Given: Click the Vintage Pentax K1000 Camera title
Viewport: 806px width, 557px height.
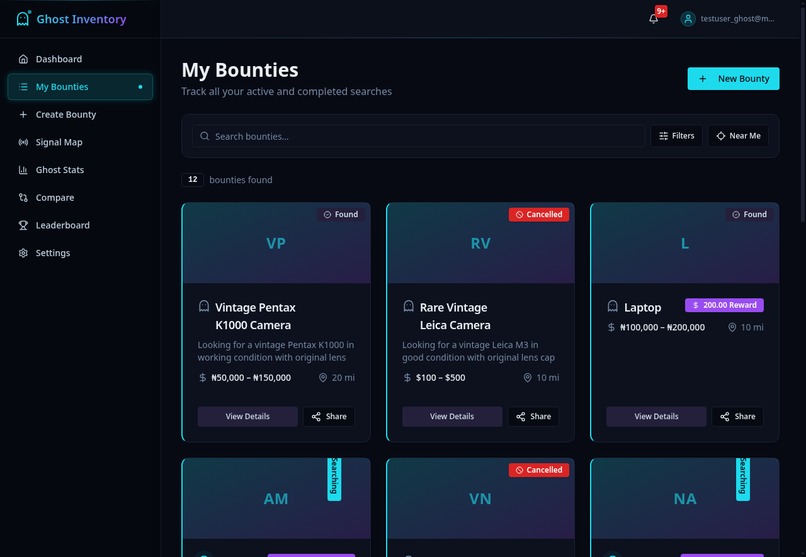Looking at the screenshot, I should tap(255, 316).
